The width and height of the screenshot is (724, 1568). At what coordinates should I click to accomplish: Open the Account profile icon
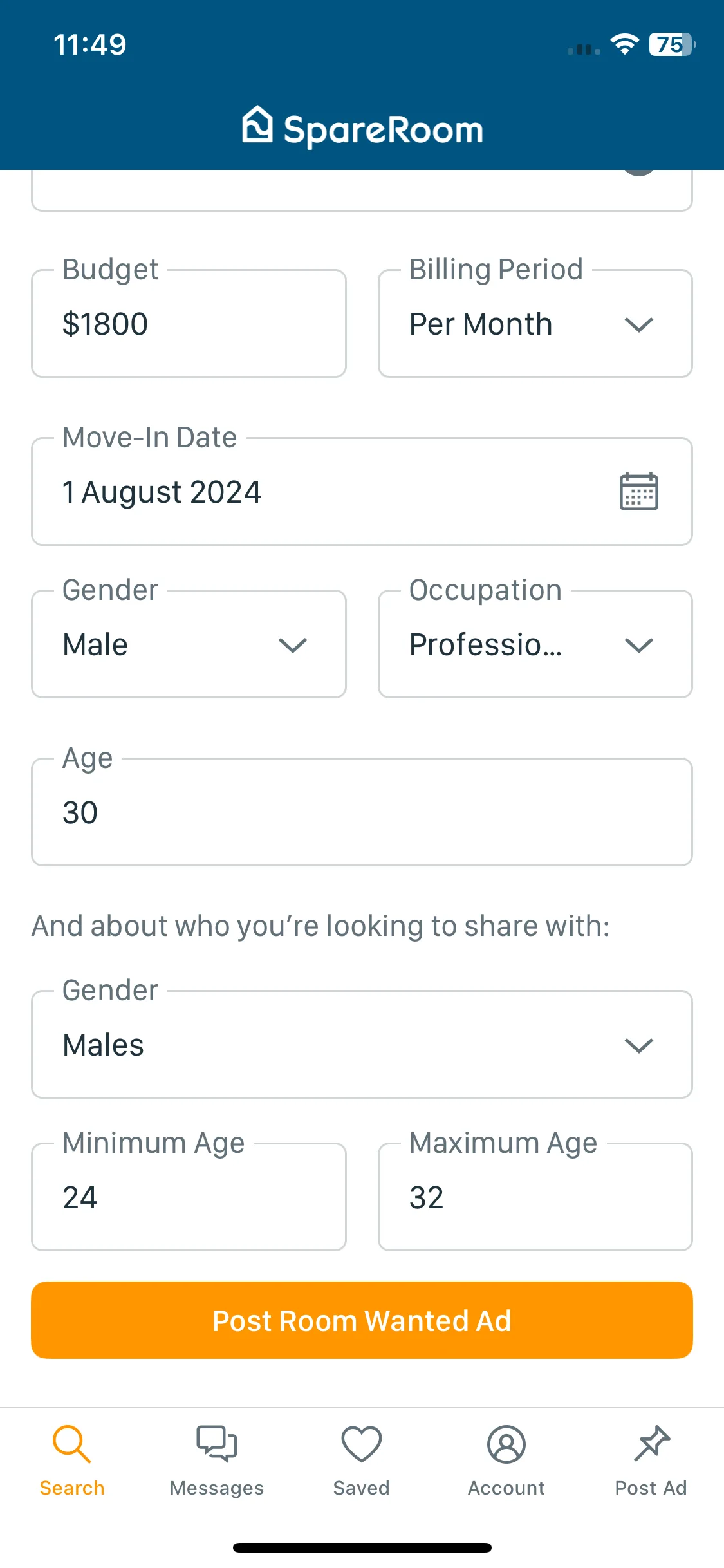pos(506,1444)
